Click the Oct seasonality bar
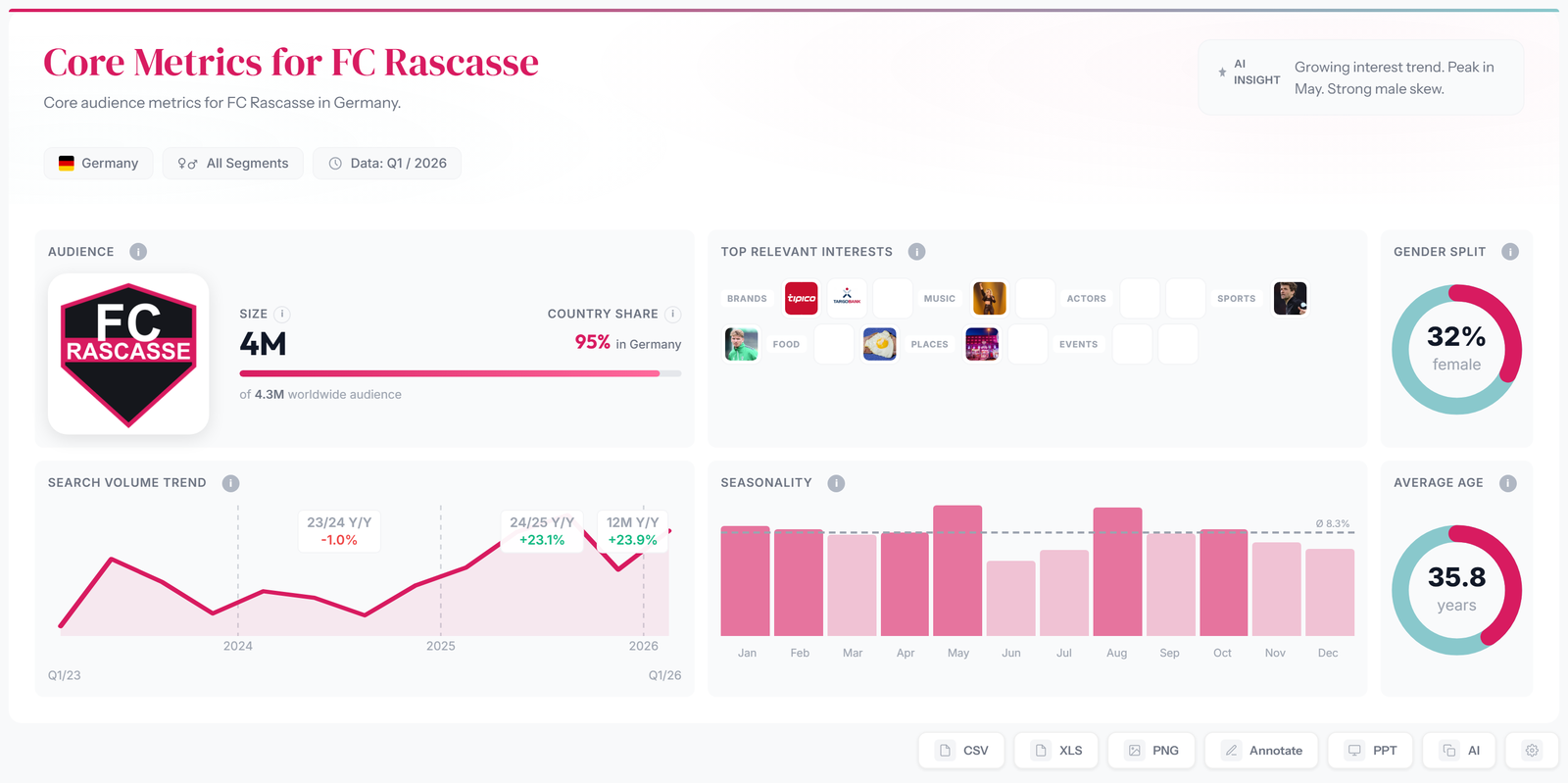 (1223, 583)
